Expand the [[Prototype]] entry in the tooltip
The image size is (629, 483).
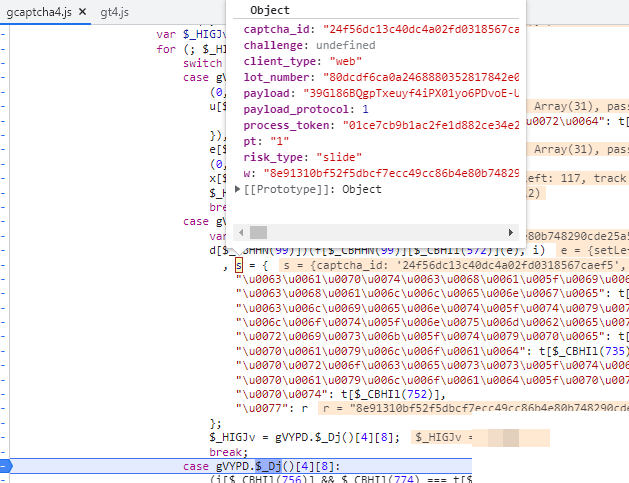point(238,189)
